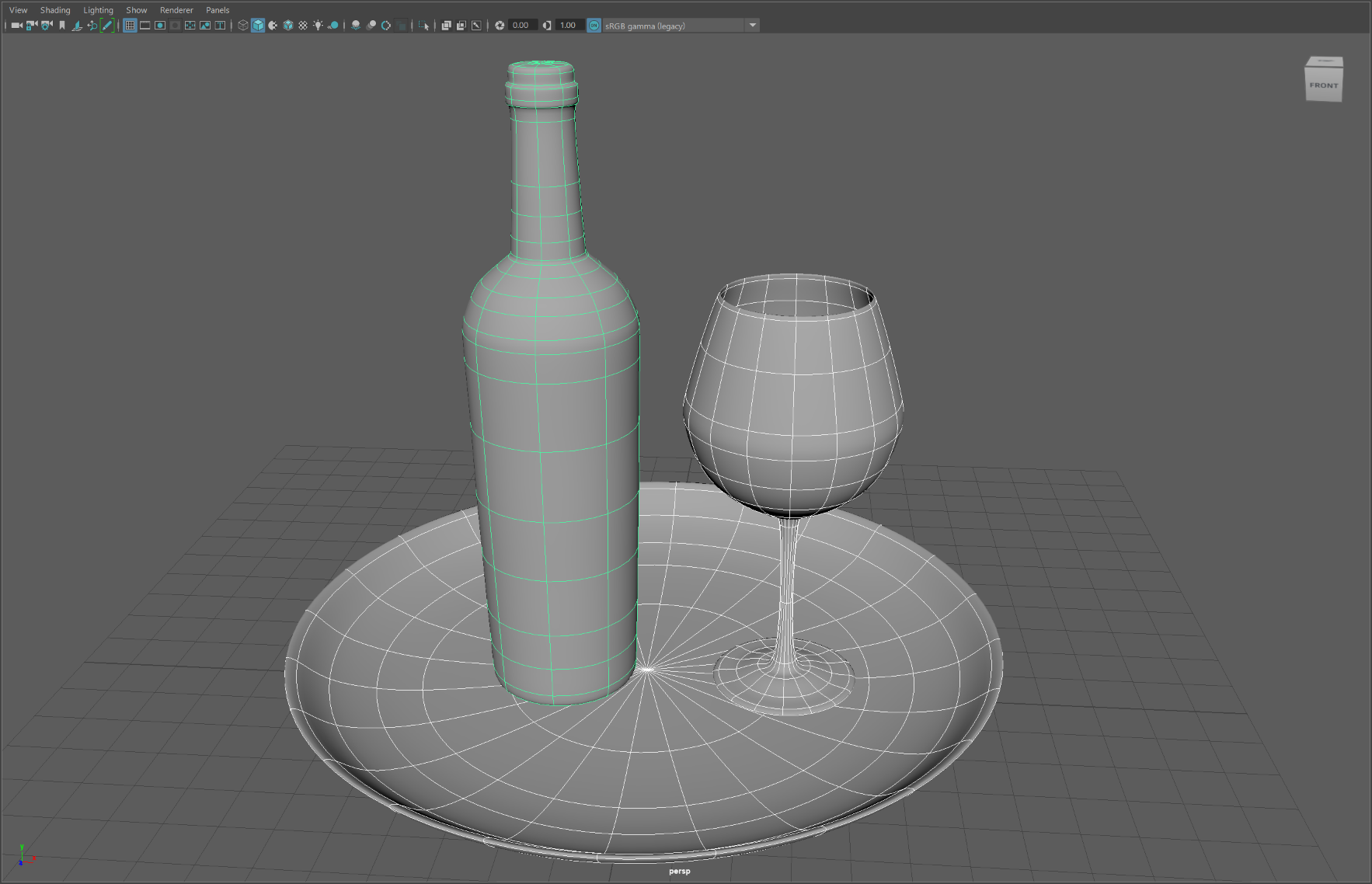Toggle the Film Gate icon
1372x884 pixels.
pyautogui.click(x=145, y=26)
